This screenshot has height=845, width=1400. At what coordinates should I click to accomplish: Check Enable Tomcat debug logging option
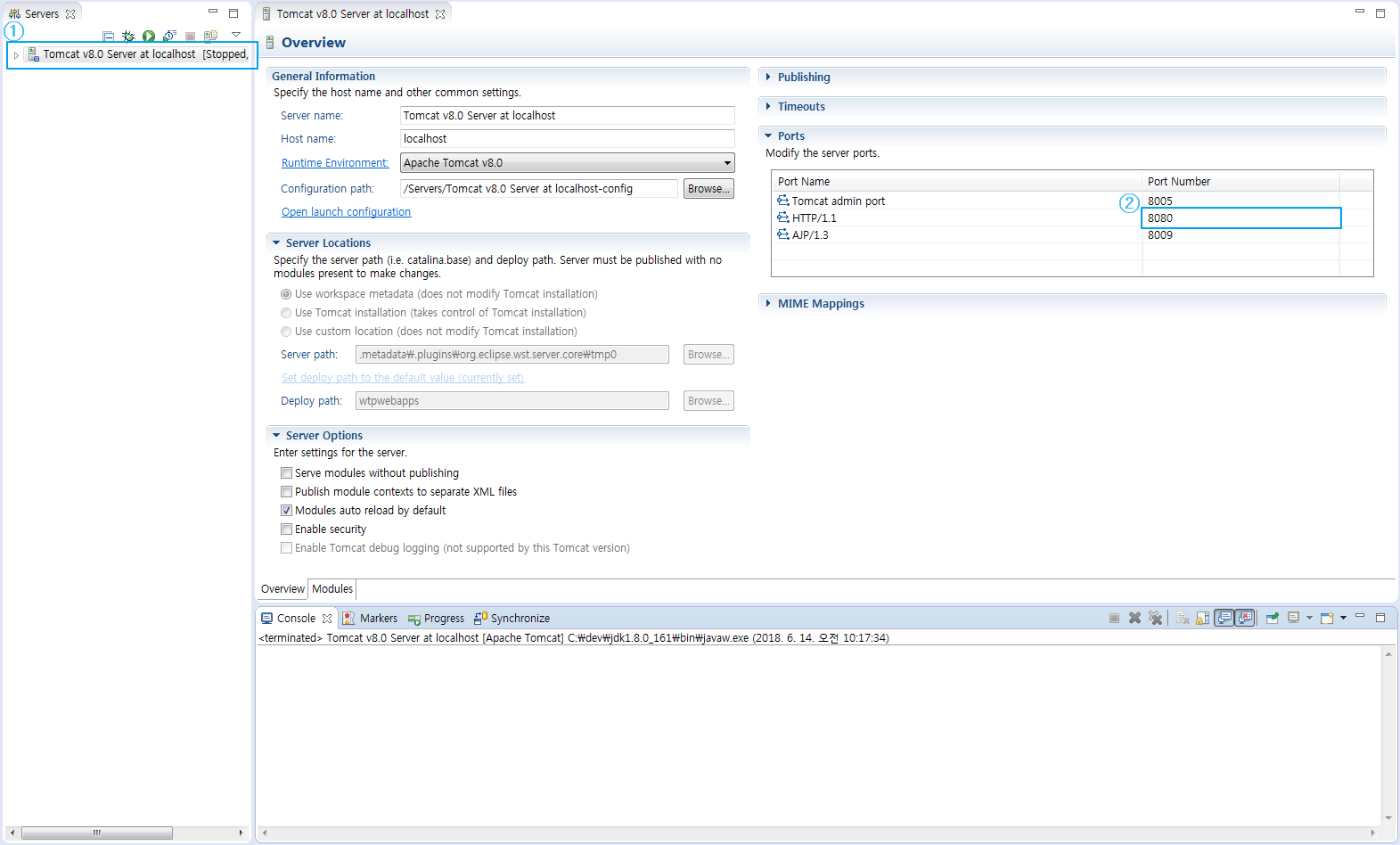tap(286, 548)
